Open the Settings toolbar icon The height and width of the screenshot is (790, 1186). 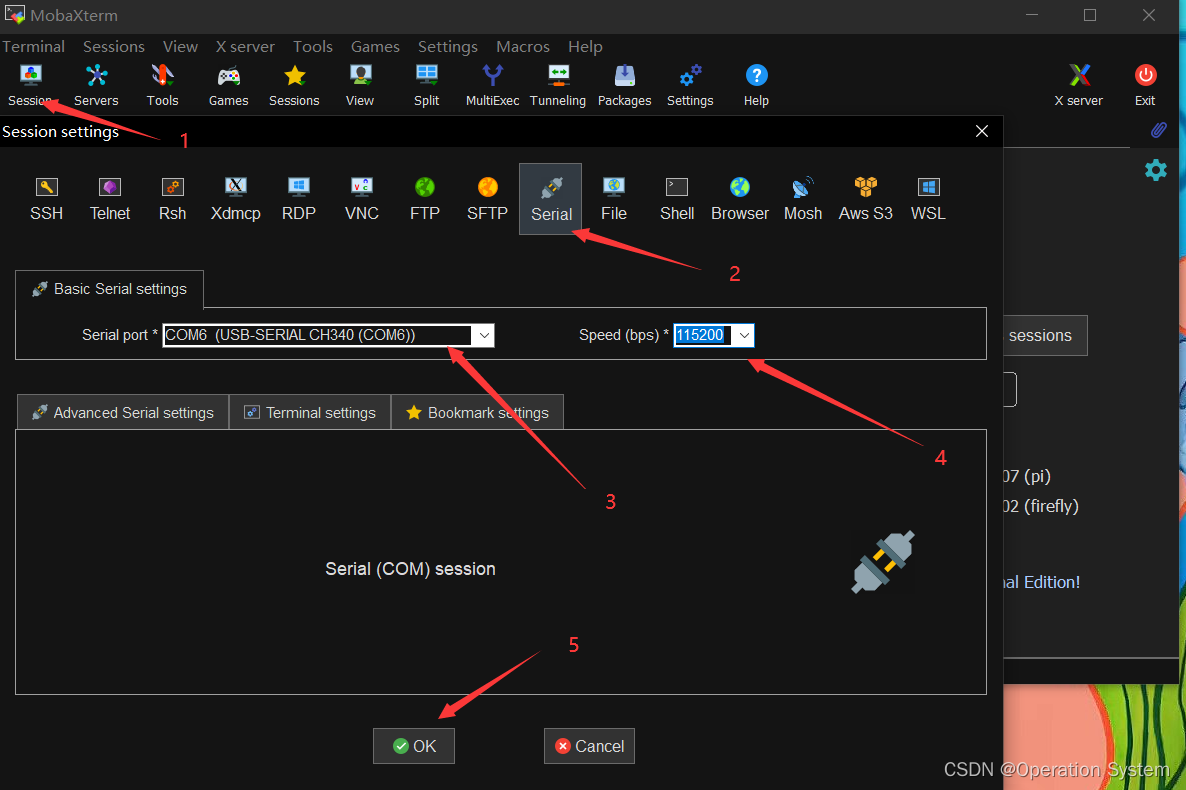point(690,86)
